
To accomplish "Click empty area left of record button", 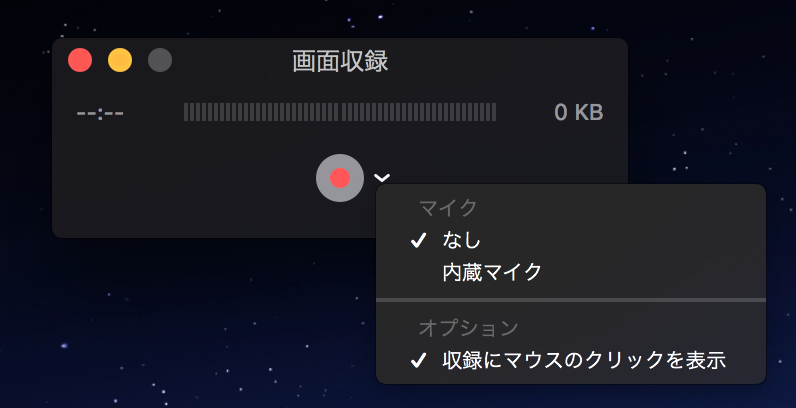I will pos(183,178).
